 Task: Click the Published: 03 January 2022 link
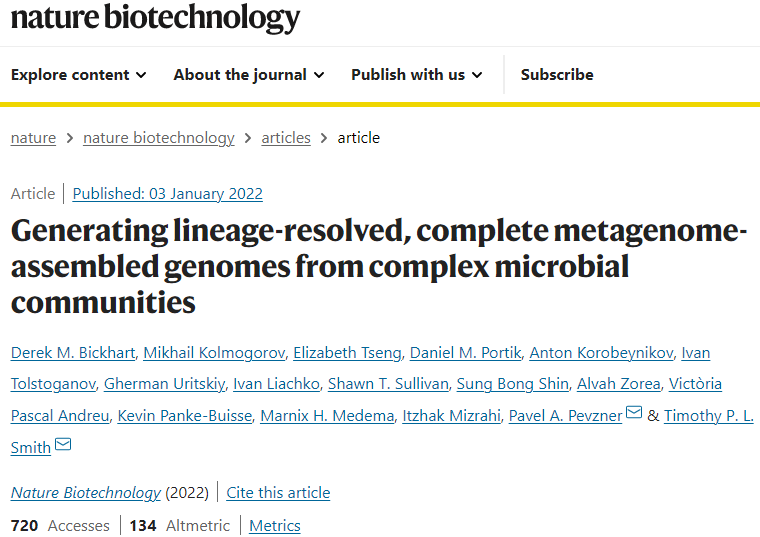(x=168, y=194)
